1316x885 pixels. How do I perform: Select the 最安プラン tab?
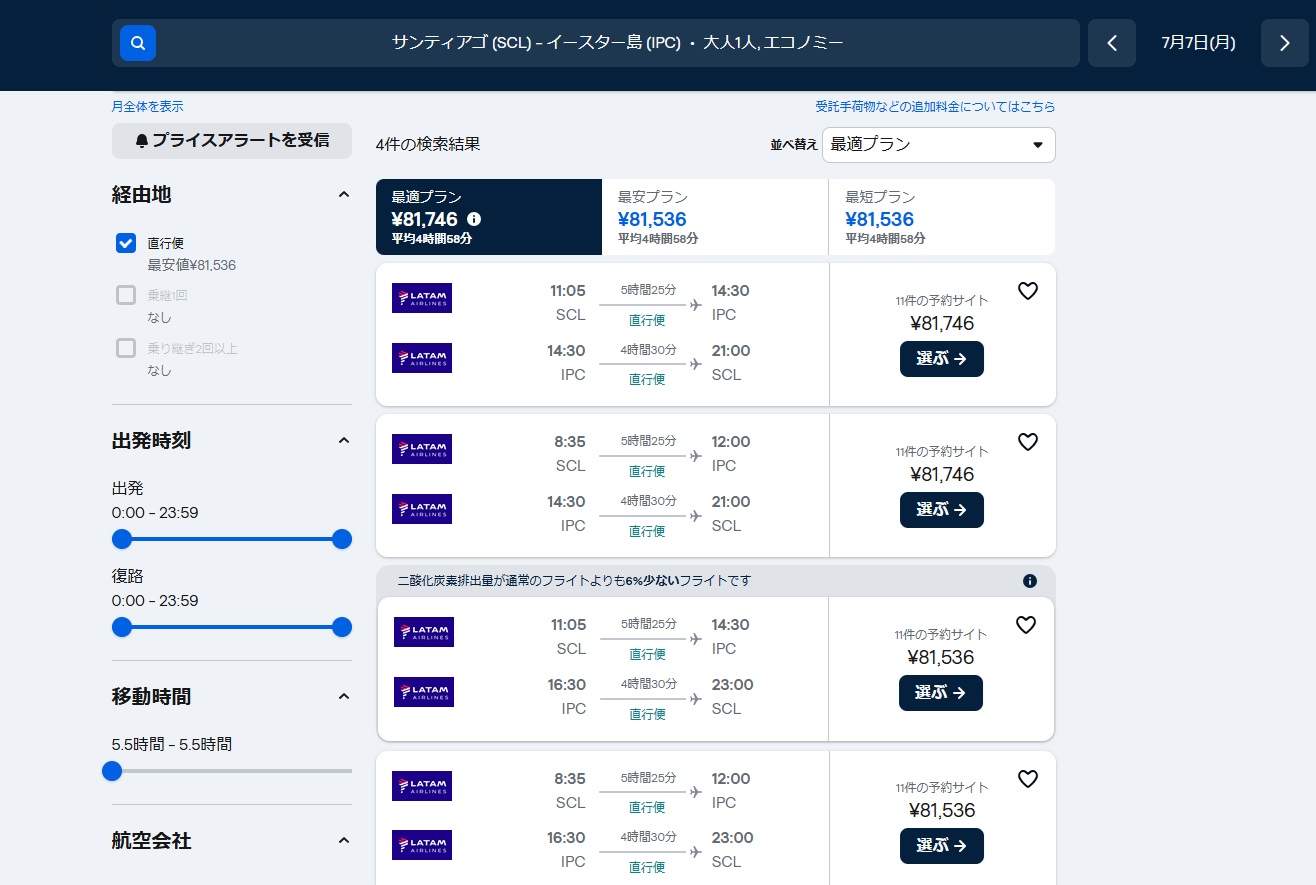(x=714, y=217)
